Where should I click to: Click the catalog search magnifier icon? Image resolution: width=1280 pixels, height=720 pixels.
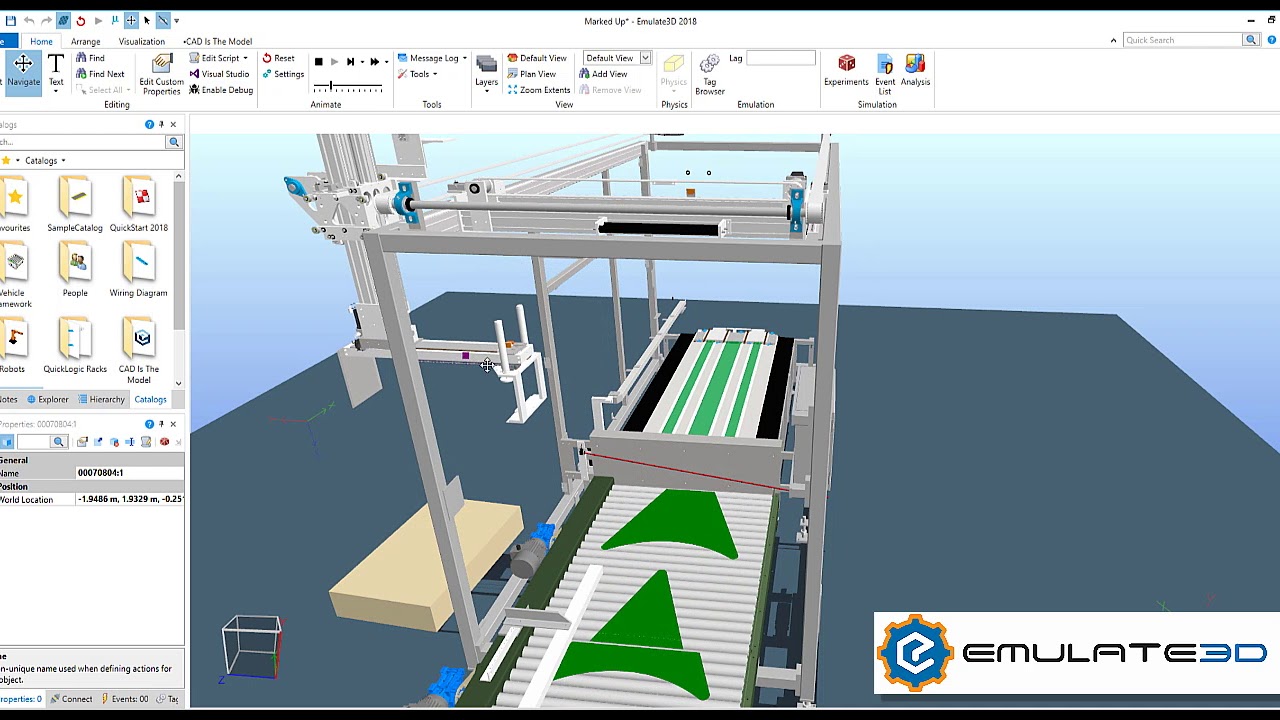click(x=174, y=142)
